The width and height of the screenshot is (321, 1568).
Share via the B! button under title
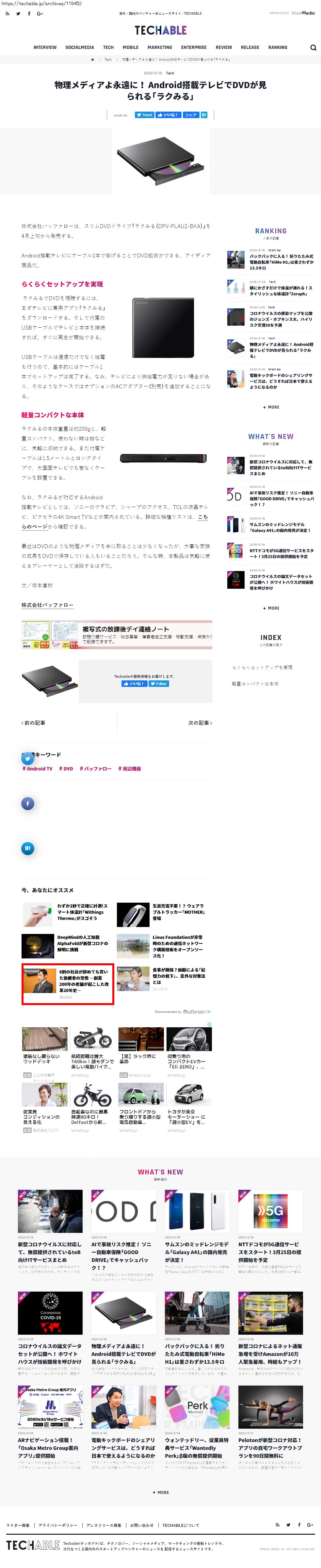coord(204,115)
